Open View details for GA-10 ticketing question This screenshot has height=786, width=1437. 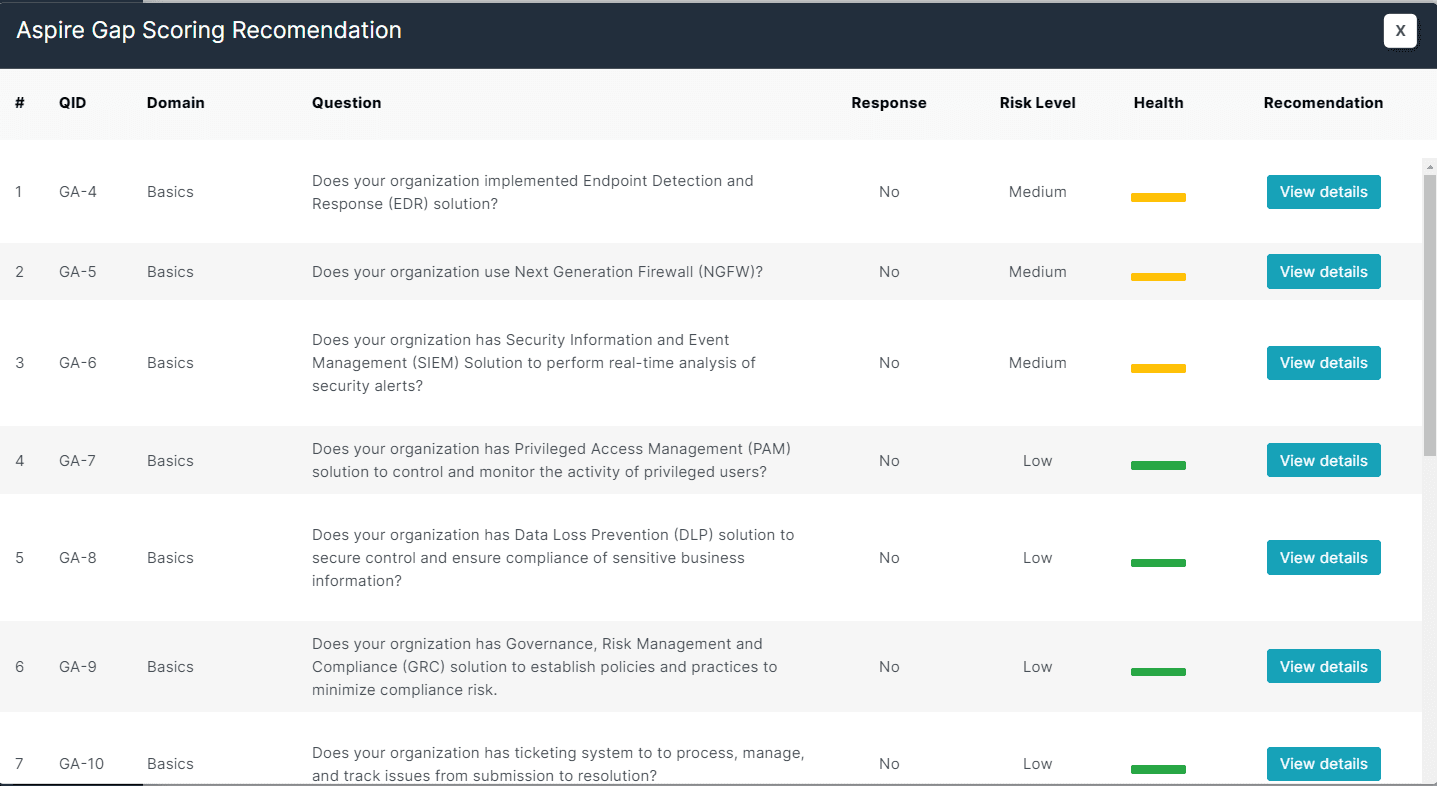point(1323,764)
